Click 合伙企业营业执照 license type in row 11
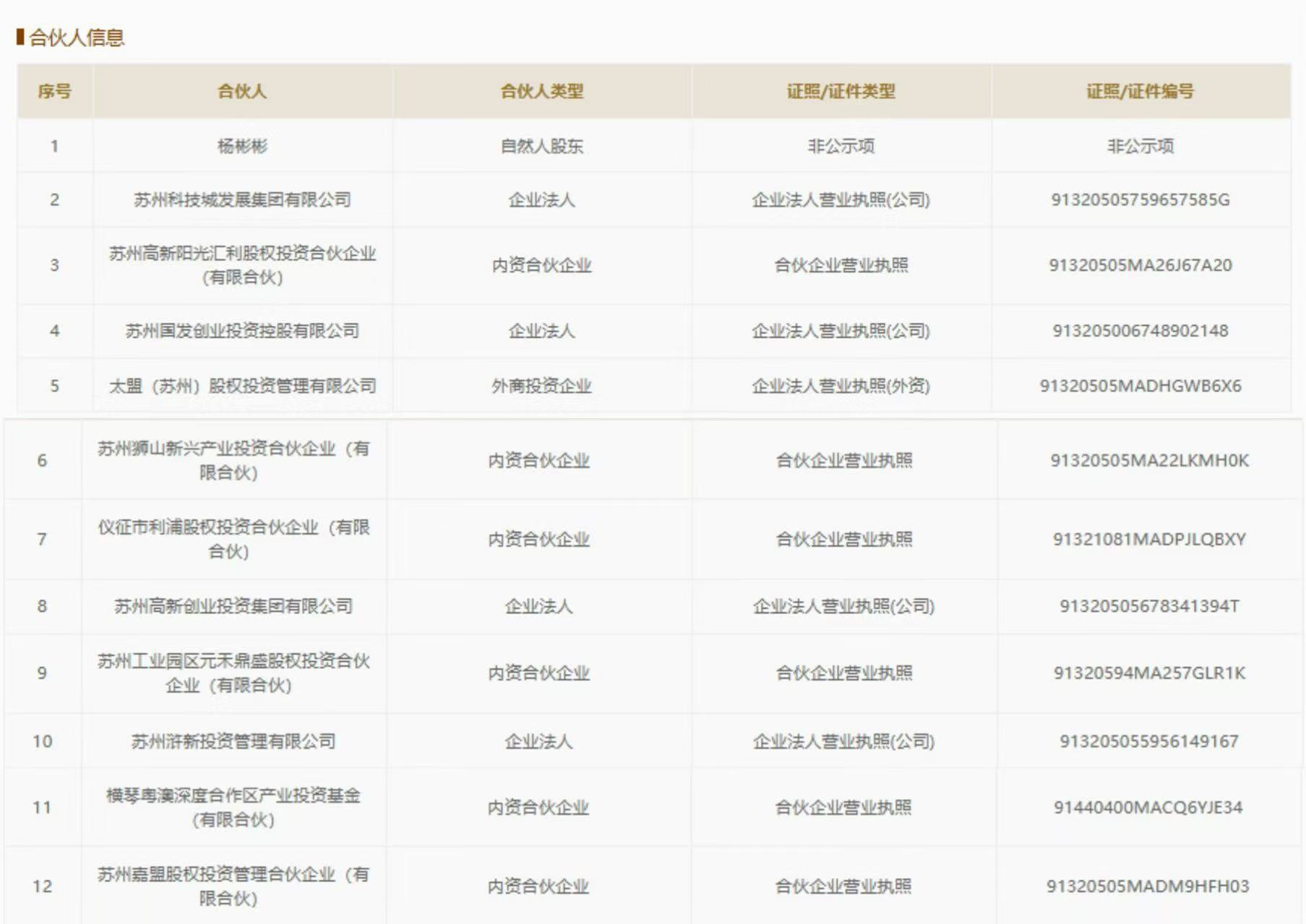 [843, 807]
